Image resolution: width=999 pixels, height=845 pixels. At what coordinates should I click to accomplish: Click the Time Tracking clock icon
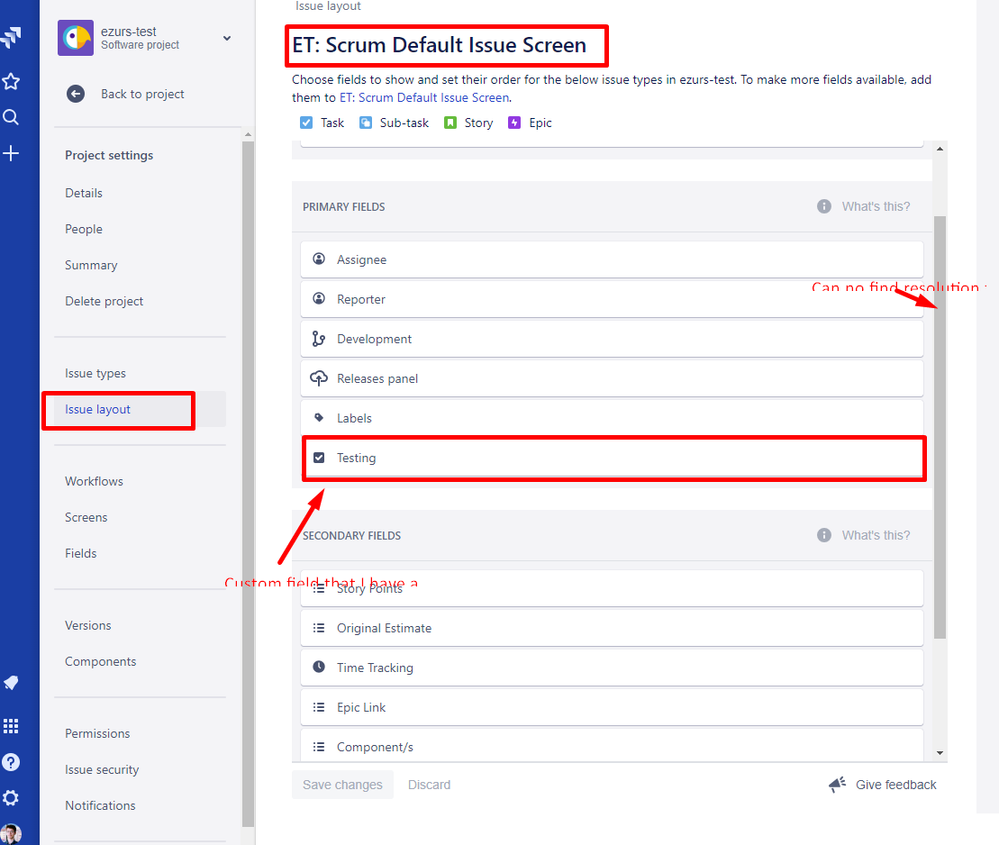pos(319,667)
